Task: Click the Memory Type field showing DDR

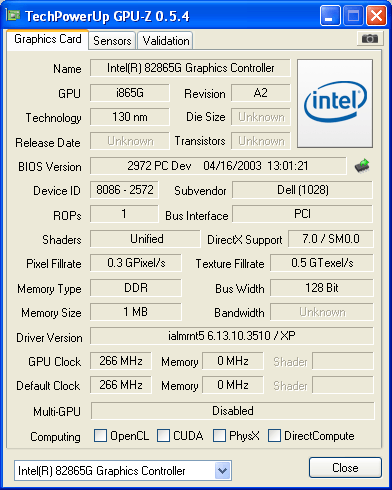Action: pos(136,288)
